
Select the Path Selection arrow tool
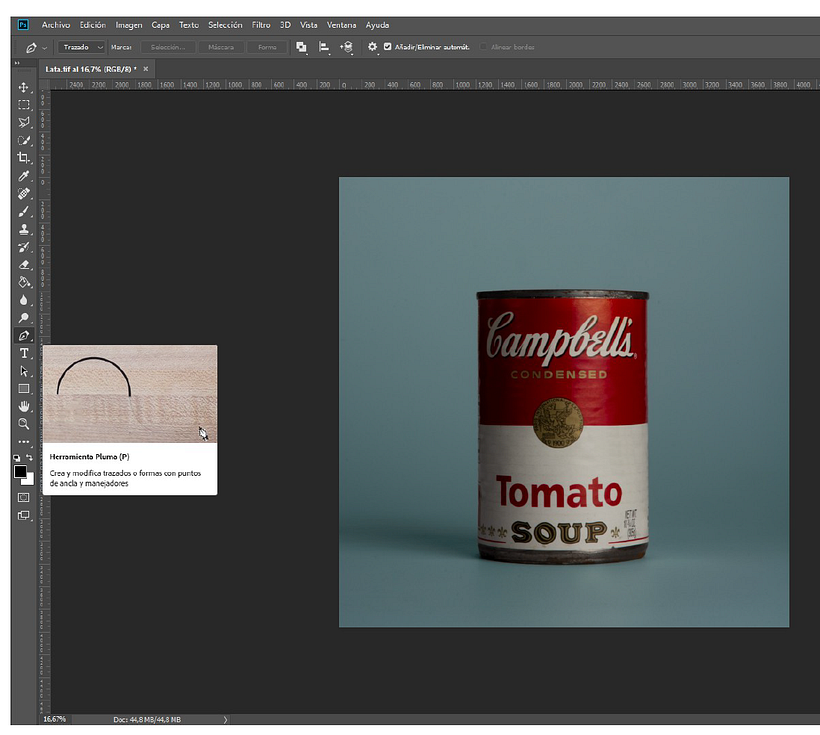(x=24, y=371)
